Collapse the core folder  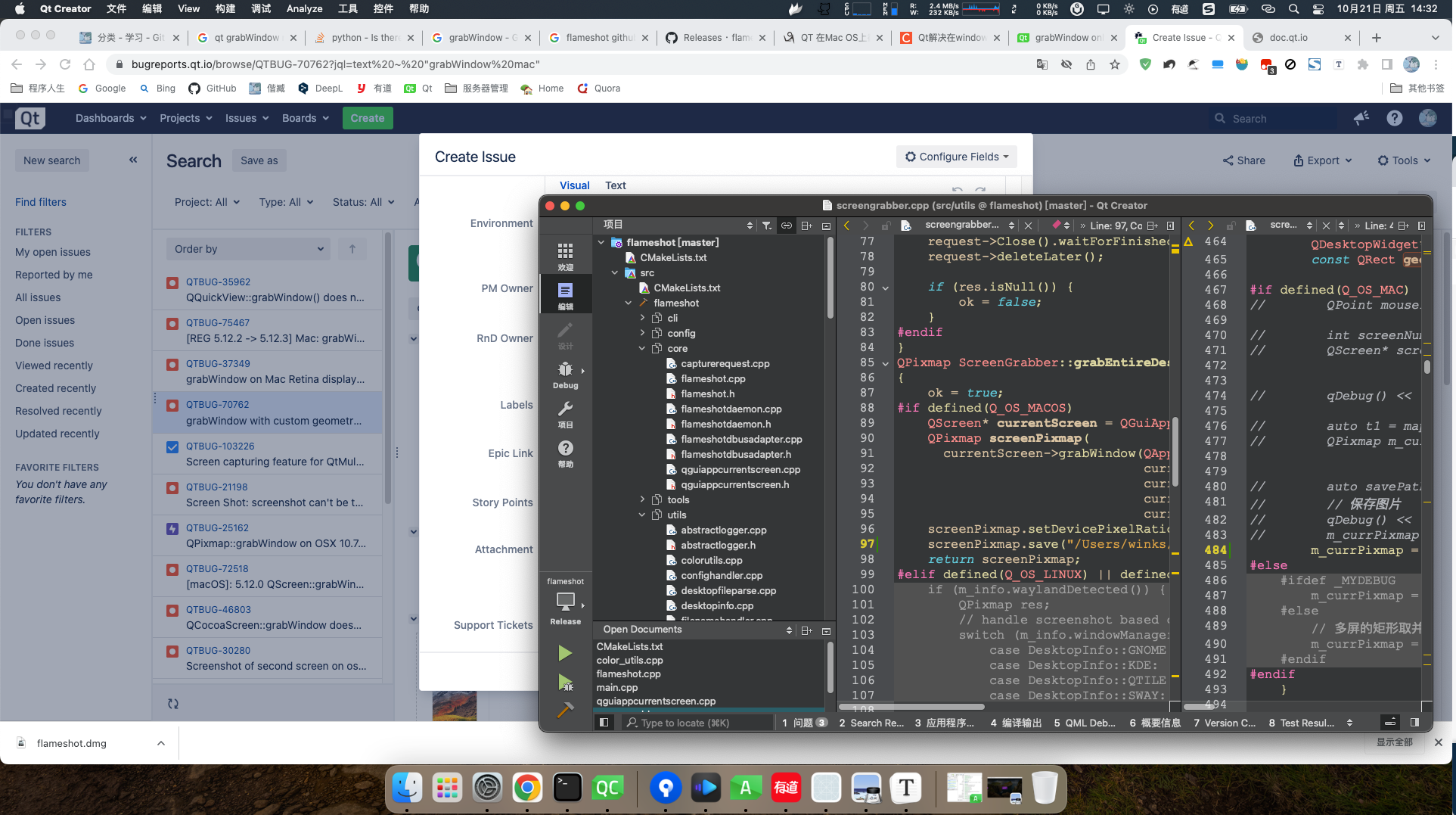coord(642,348)
